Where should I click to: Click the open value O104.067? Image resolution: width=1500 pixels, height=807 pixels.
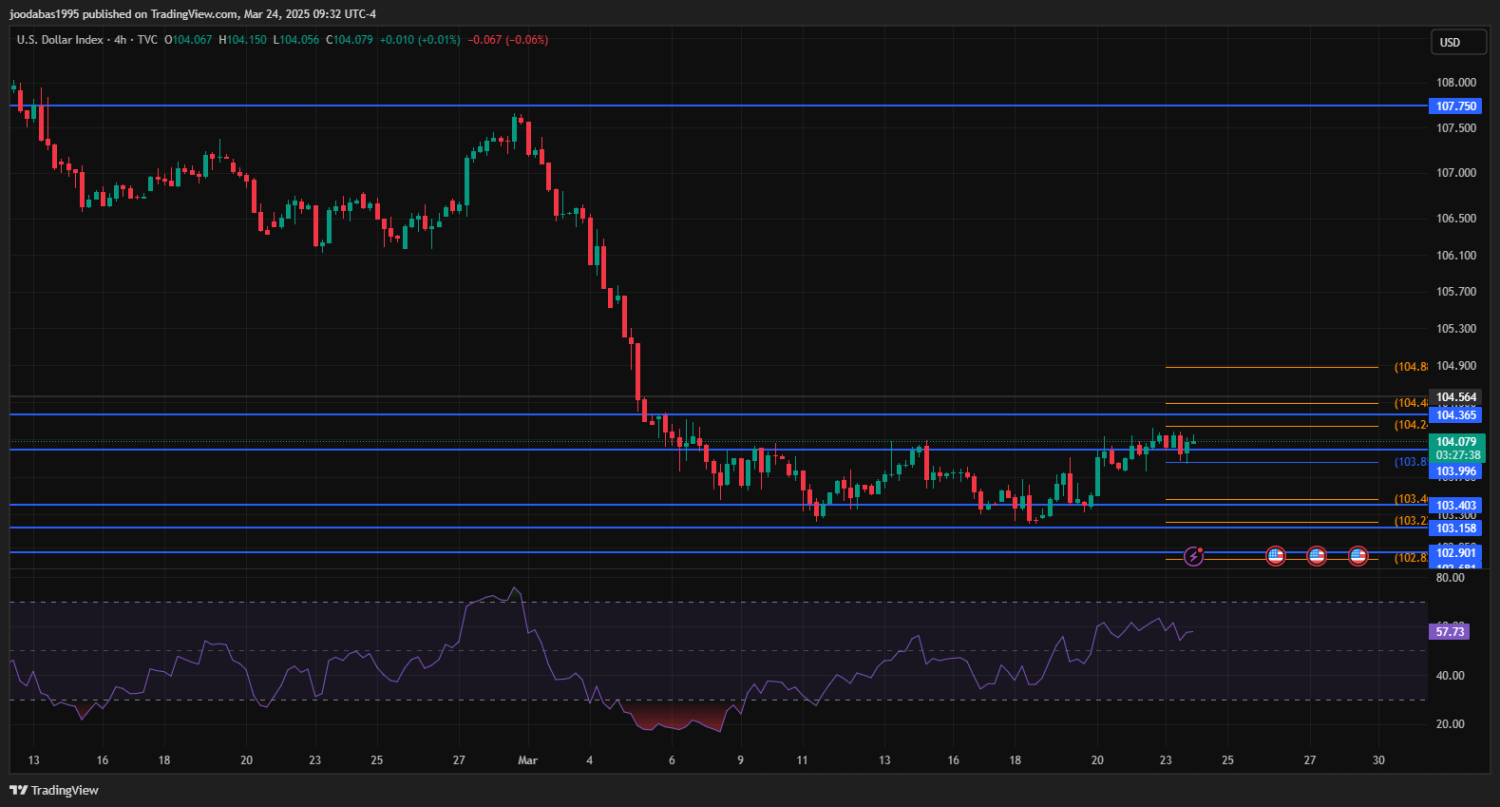coord(189,40)
